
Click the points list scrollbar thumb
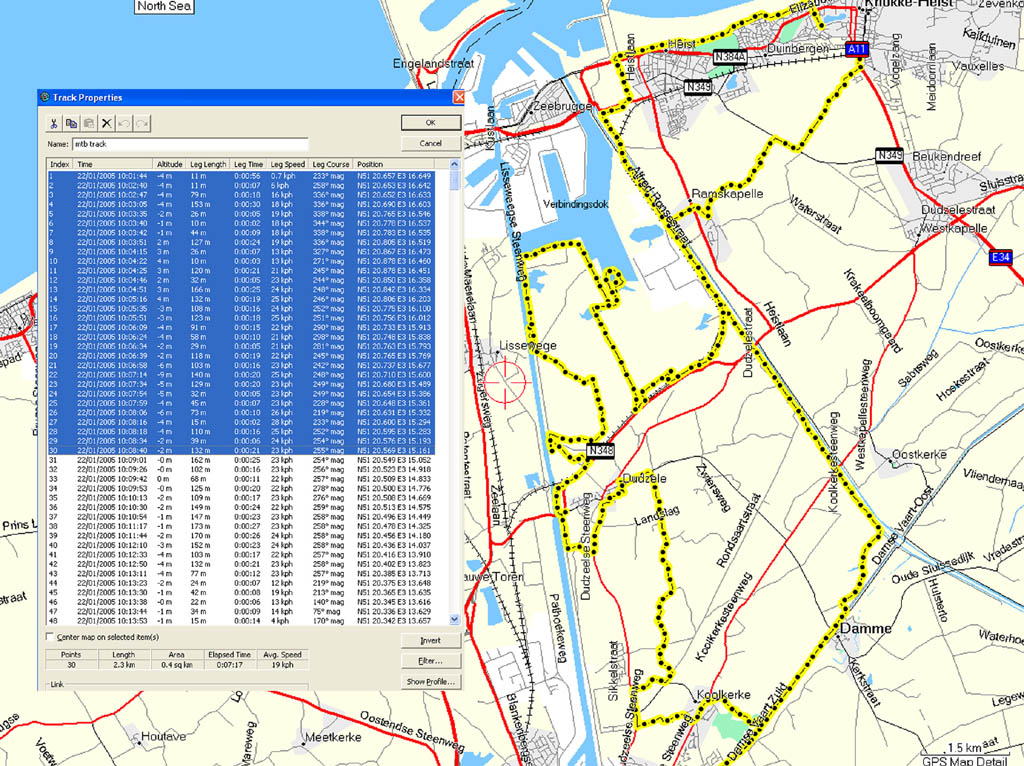[x=455, y=180]
